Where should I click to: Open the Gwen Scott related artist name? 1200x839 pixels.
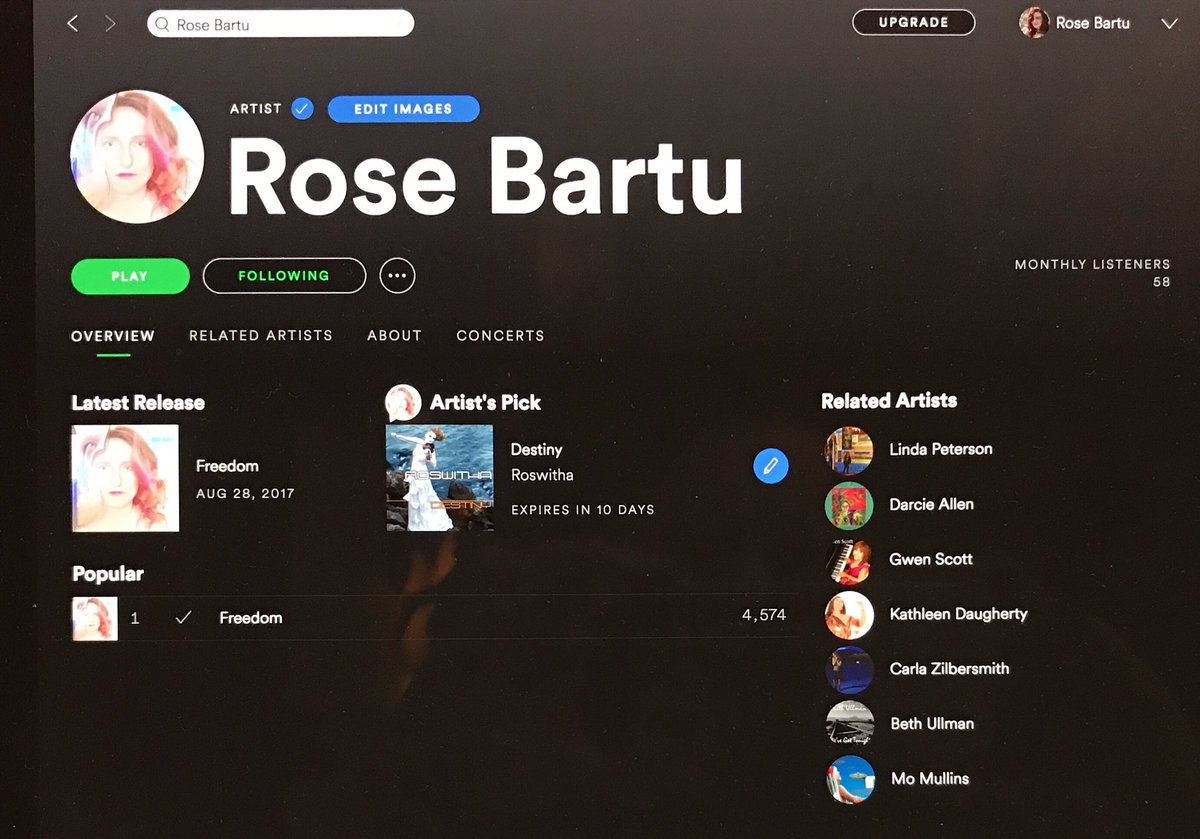click(x=931, y=560)
